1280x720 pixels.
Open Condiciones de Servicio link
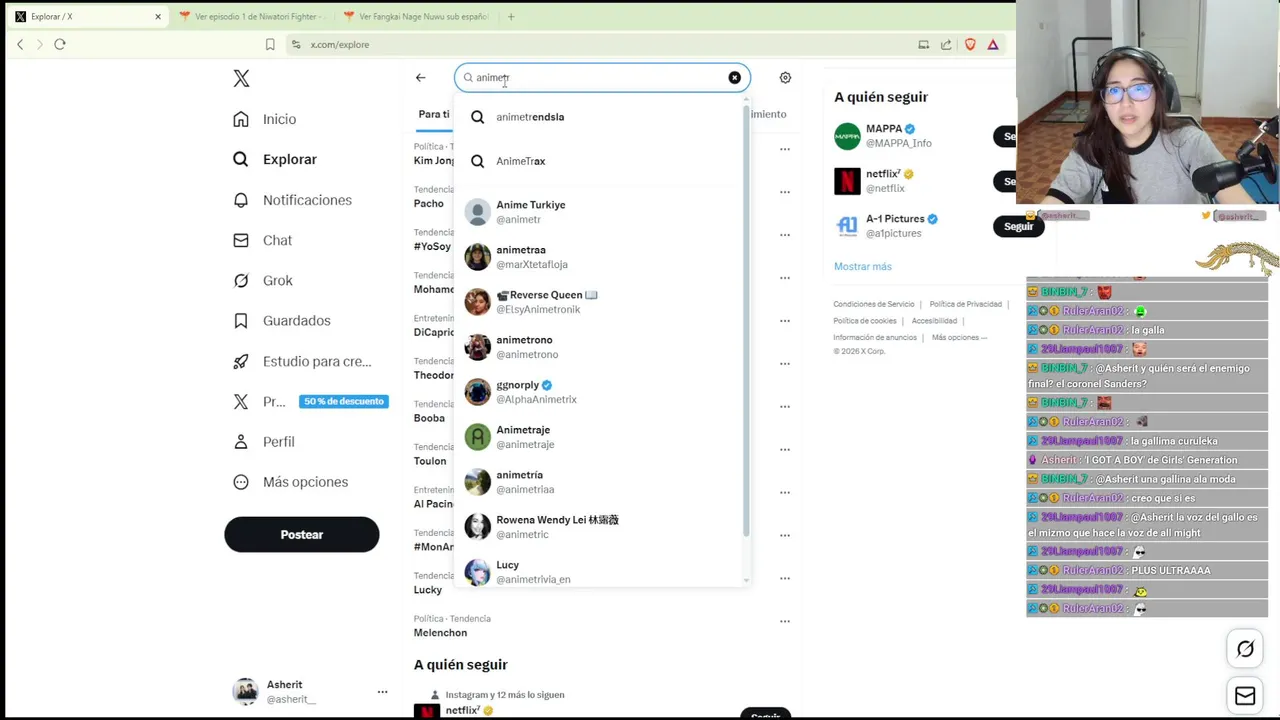point(874,304)
